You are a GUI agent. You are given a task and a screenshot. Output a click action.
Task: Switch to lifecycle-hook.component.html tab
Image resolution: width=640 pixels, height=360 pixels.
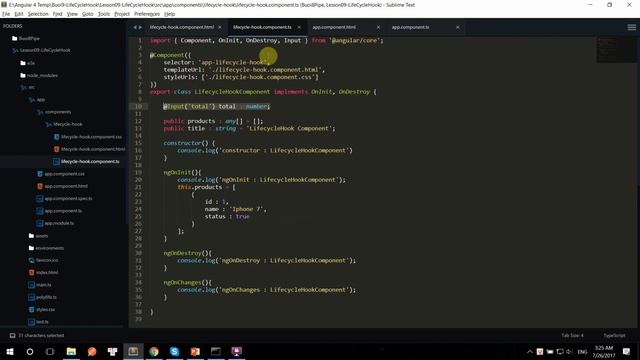[182, 27]
